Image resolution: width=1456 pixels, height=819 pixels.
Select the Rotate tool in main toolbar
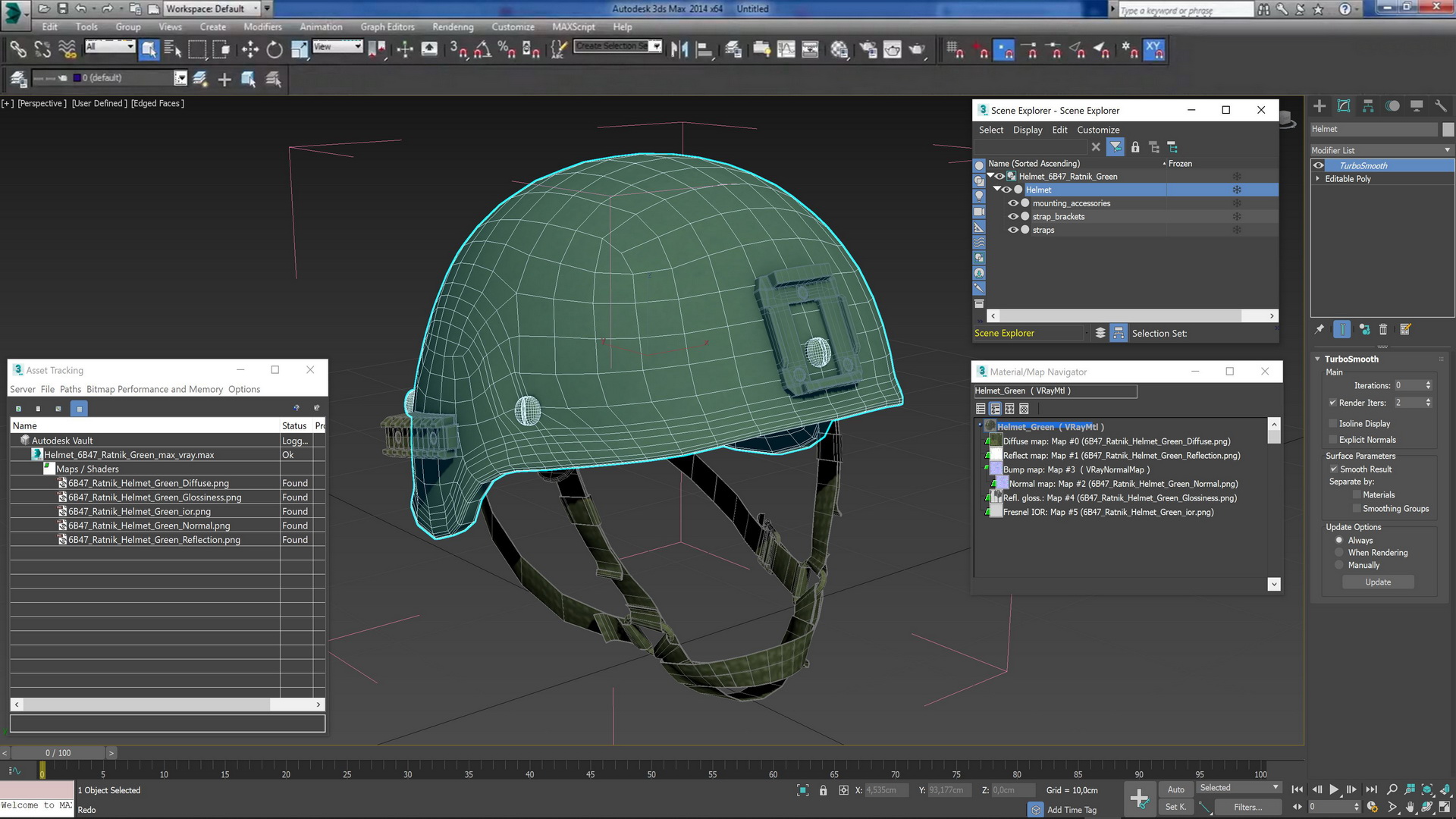pyautogui.click(x=275, y=50)
